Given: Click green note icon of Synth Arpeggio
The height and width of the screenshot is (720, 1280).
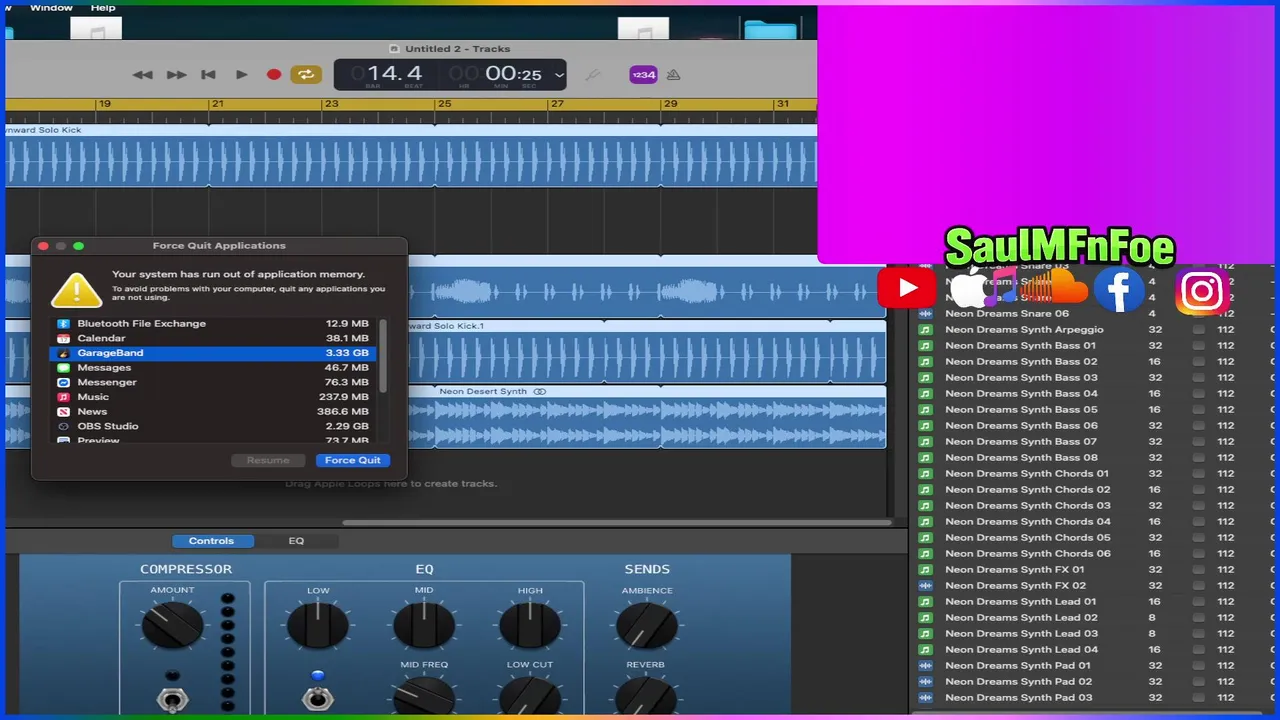Looking at the screenshot, I should (925, 330).
